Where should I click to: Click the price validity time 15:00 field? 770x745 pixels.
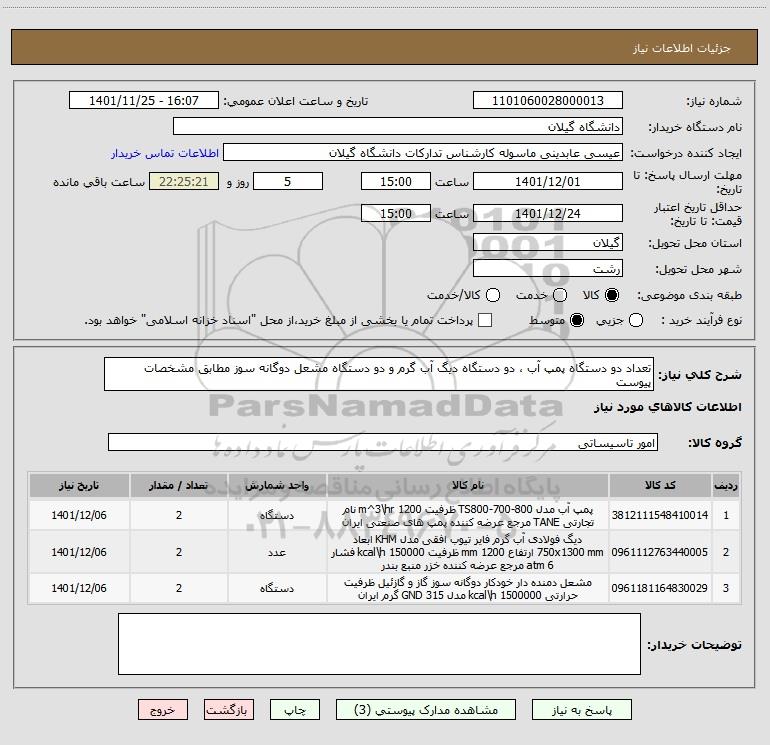point(396,213)
